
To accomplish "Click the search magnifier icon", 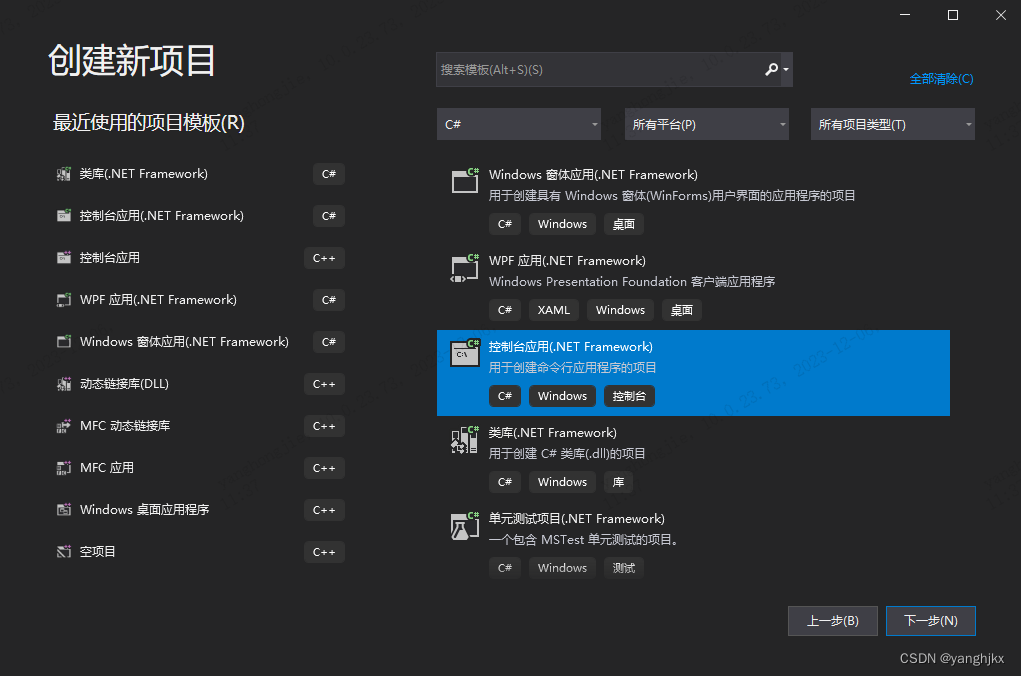I will [773, 69].
